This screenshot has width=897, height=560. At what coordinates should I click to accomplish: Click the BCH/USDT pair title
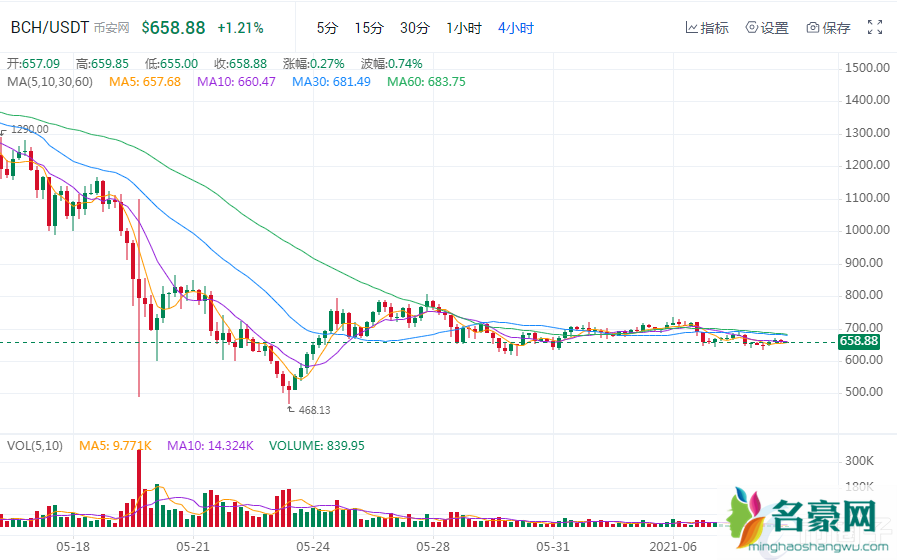click(49, 28)
